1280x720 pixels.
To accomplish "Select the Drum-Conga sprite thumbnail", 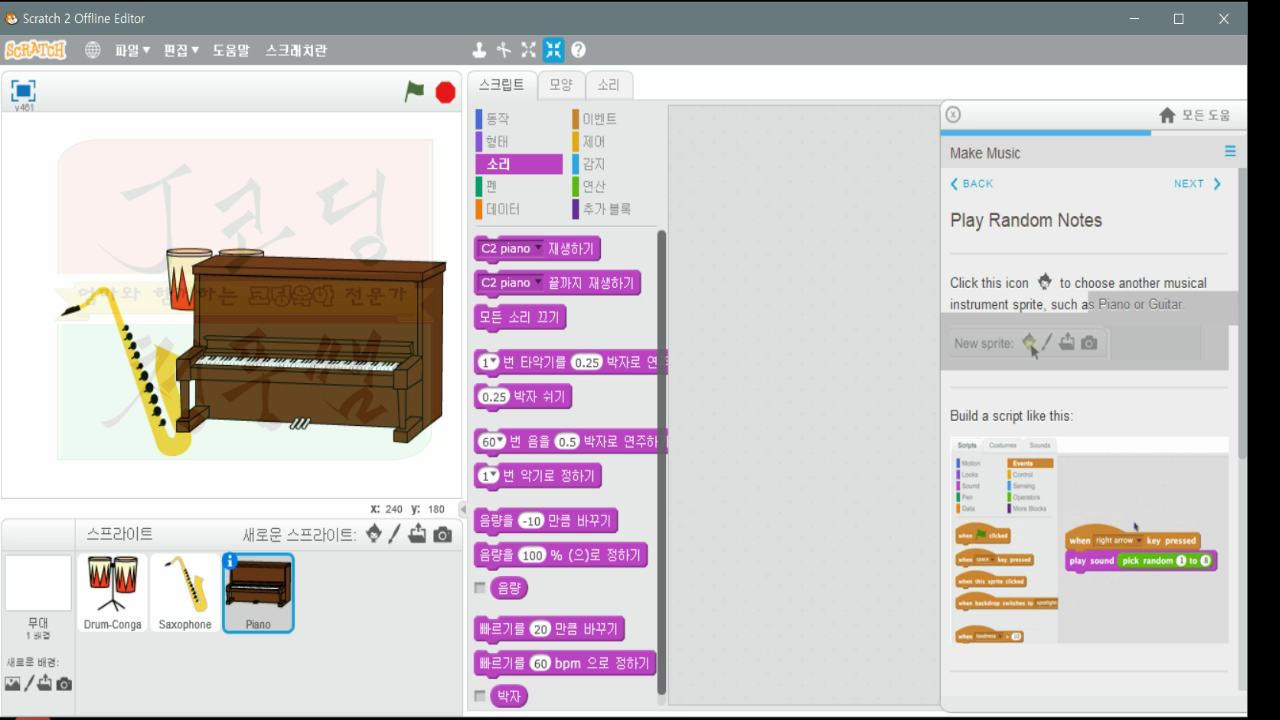I will coord(112,593).
